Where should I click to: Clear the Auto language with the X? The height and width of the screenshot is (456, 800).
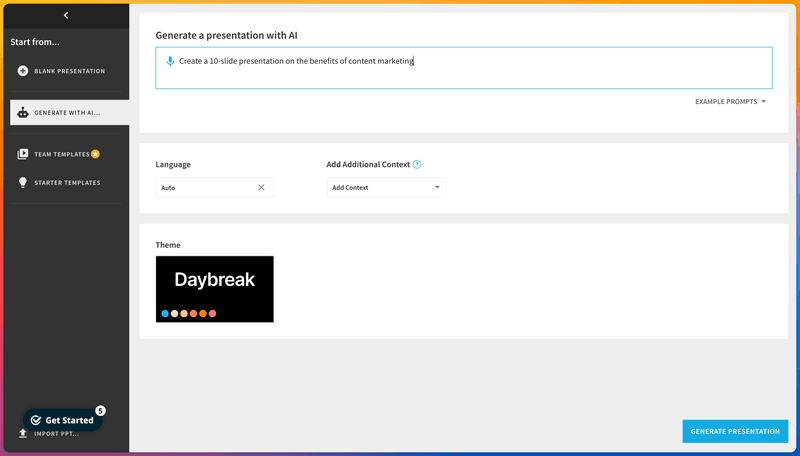click(x=261, y=188)
